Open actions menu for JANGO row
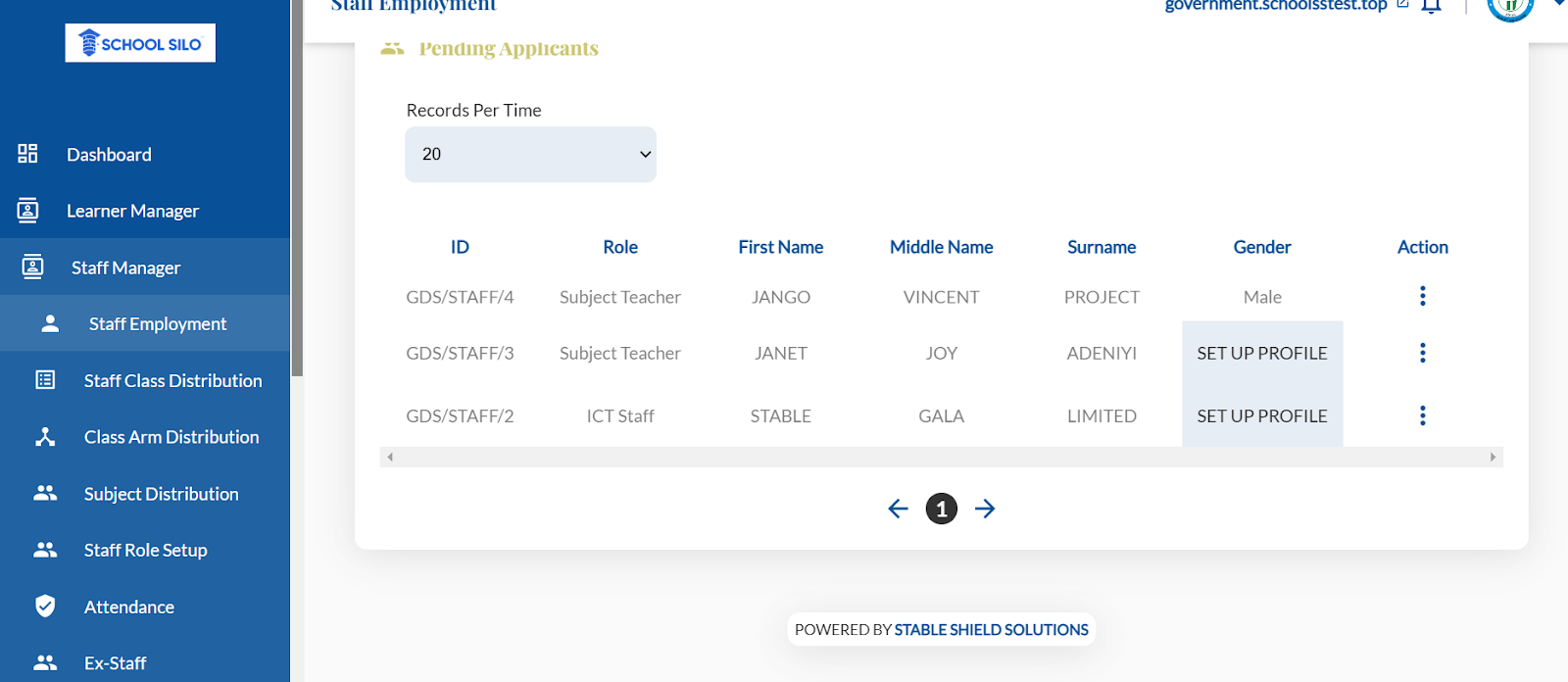Screen dimensions: 1568x682 click(1422, 296)
